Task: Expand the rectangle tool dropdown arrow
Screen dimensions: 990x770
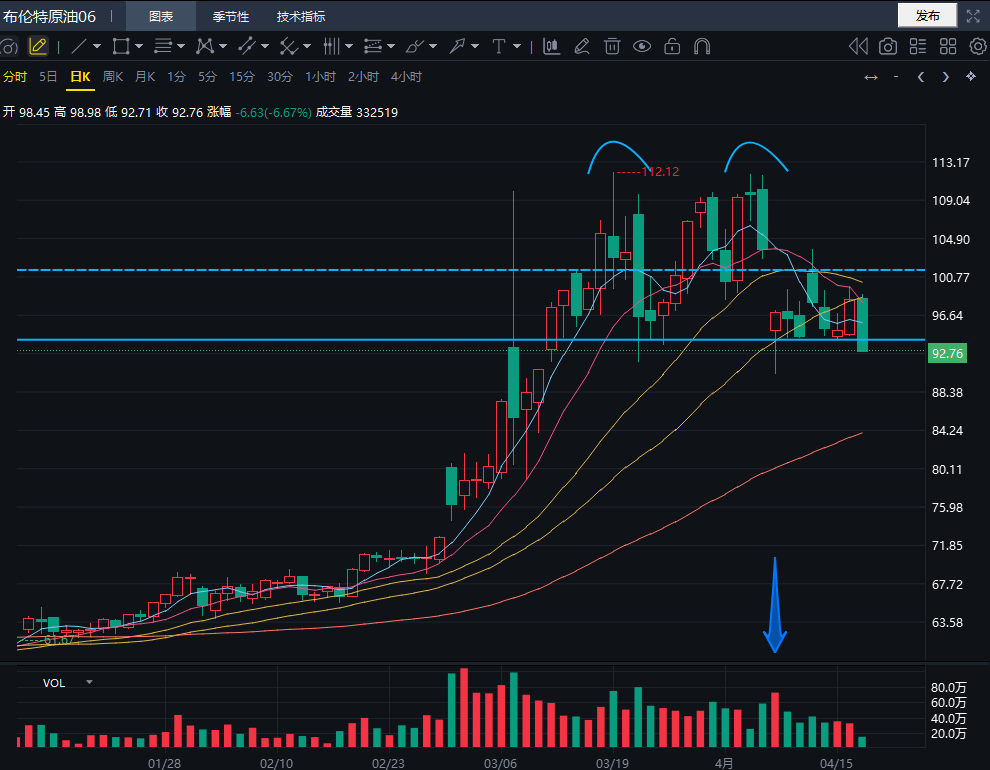Action: 139,46
